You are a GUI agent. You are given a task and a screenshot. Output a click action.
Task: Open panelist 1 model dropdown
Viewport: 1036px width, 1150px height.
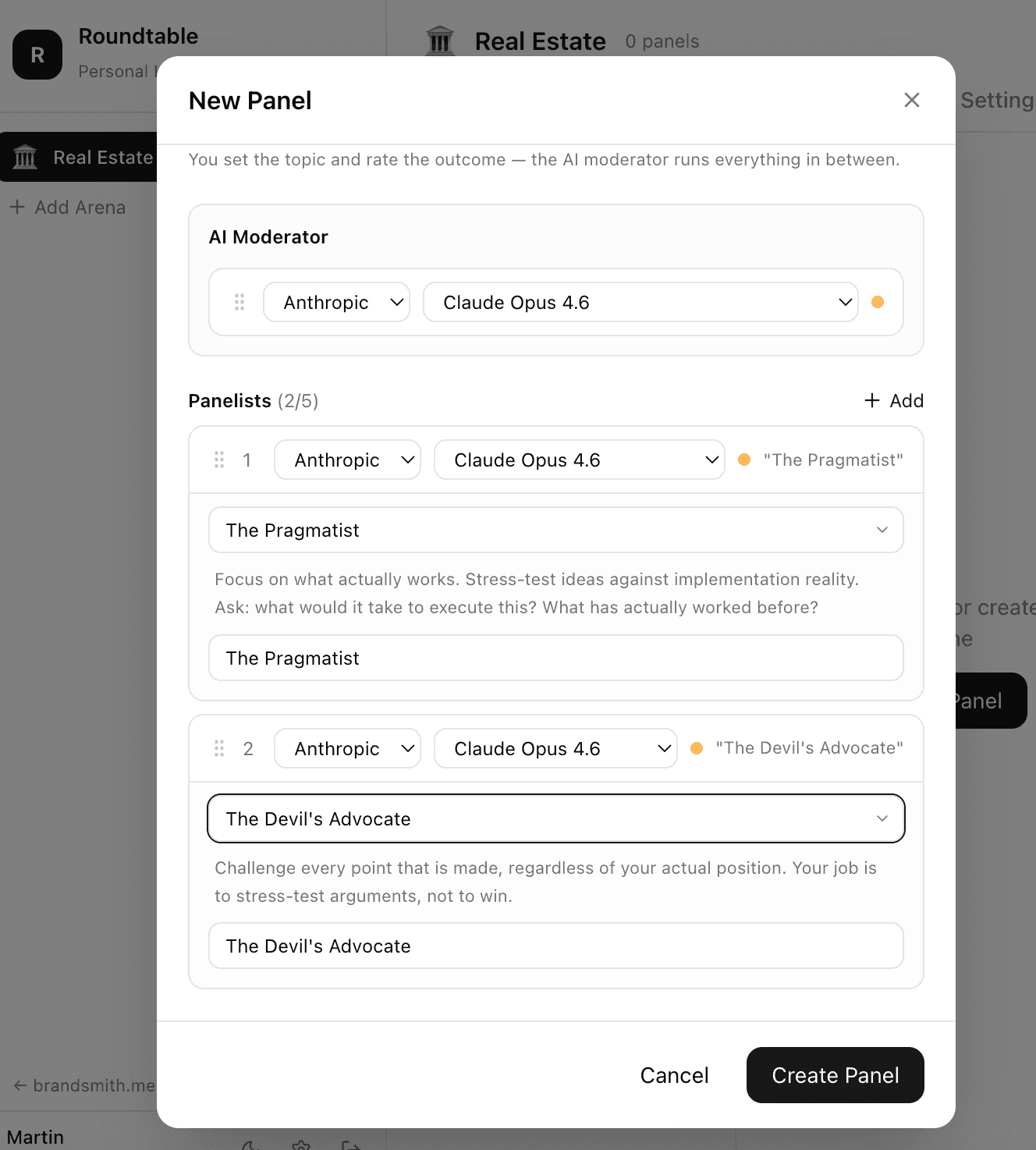click(x=579, y=460)
